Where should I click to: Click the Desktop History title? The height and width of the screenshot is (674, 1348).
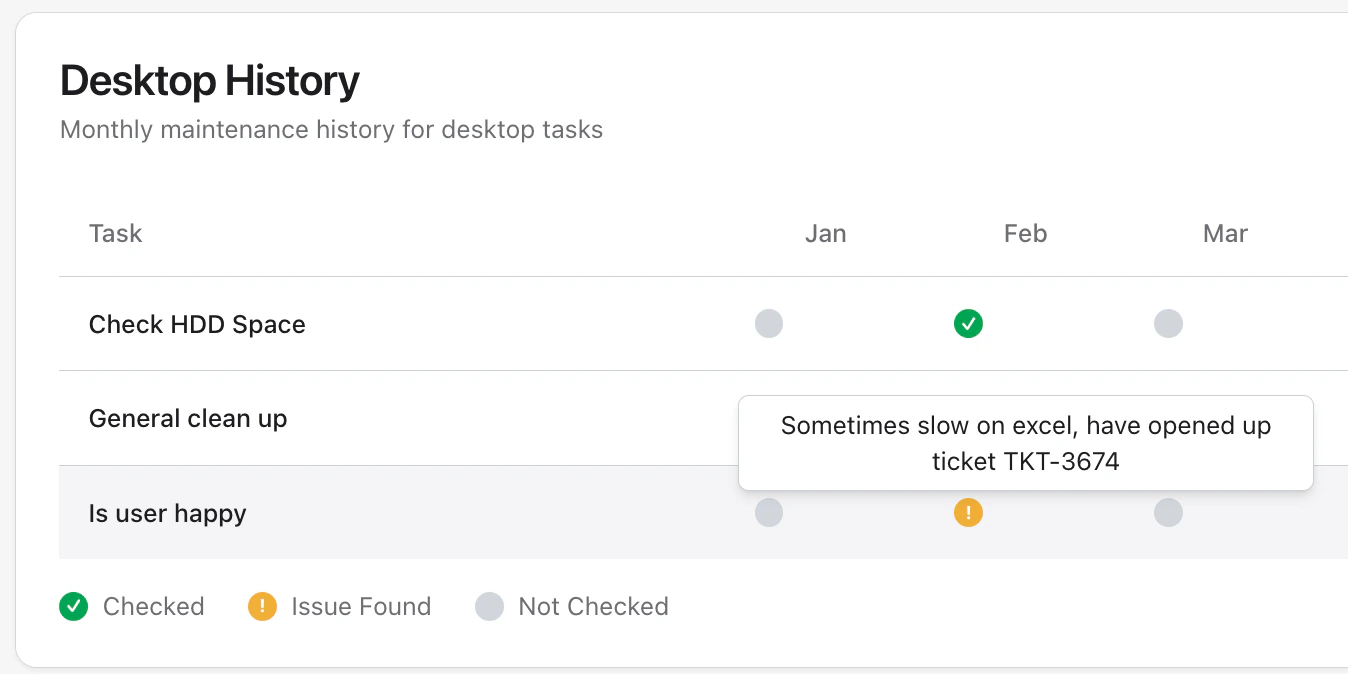point(209,80)
